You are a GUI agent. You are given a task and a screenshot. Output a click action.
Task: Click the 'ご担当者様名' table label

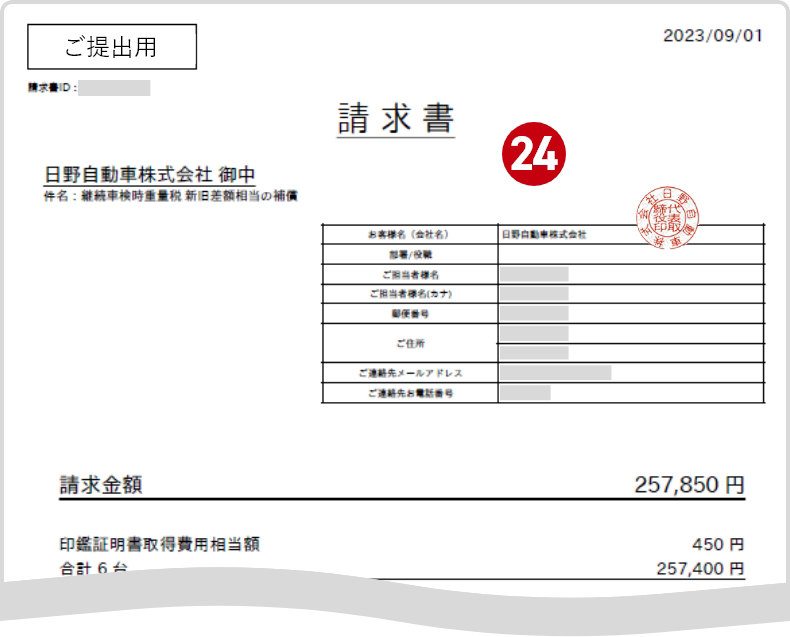click(410, 275)
